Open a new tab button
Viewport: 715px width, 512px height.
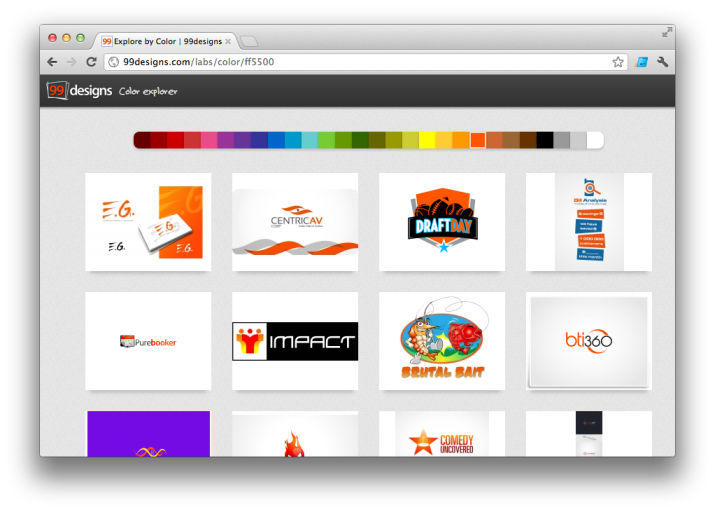[x=249, y=41]
